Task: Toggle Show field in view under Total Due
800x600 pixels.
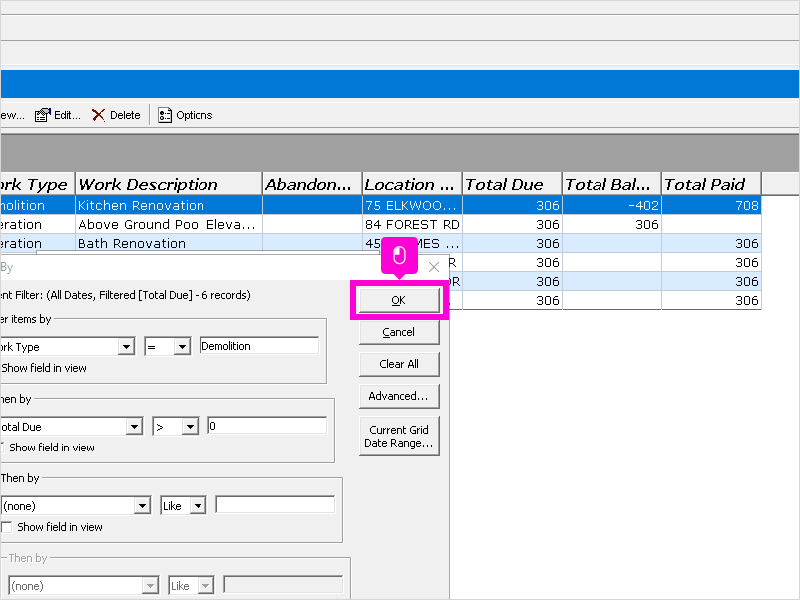Action: (3, 447)
